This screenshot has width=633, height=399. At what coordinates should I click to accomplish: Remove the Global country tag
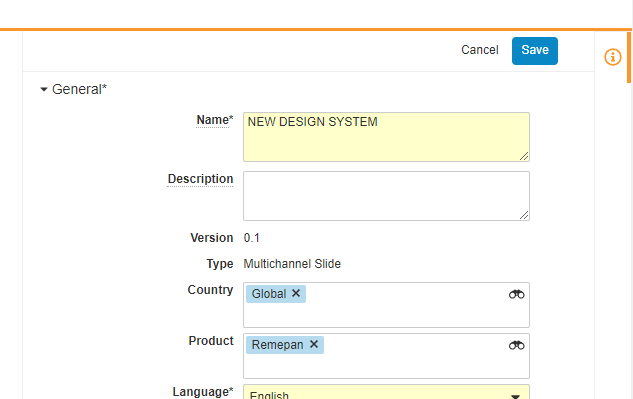pyautogui.click(x=296, y=293)
